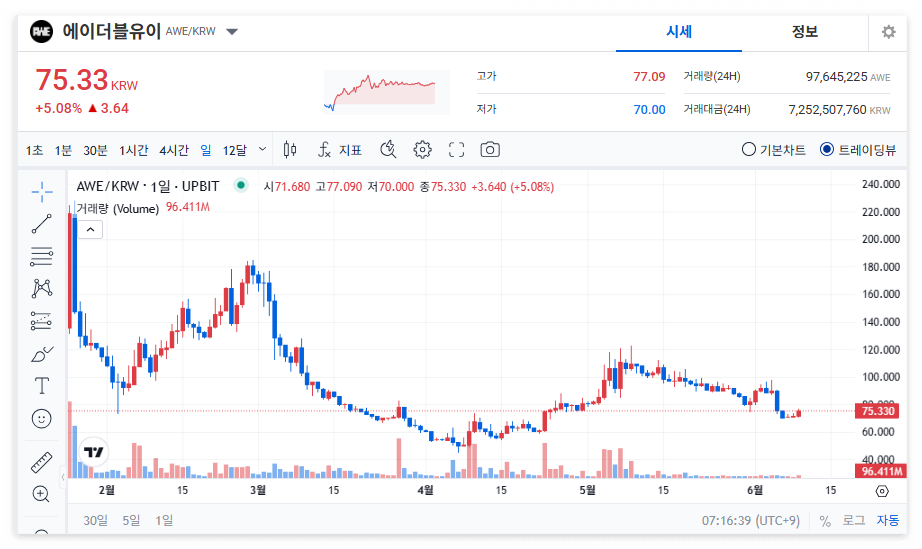
Task: Select the crosshair cursor tool
Action: tap(42, 192)
